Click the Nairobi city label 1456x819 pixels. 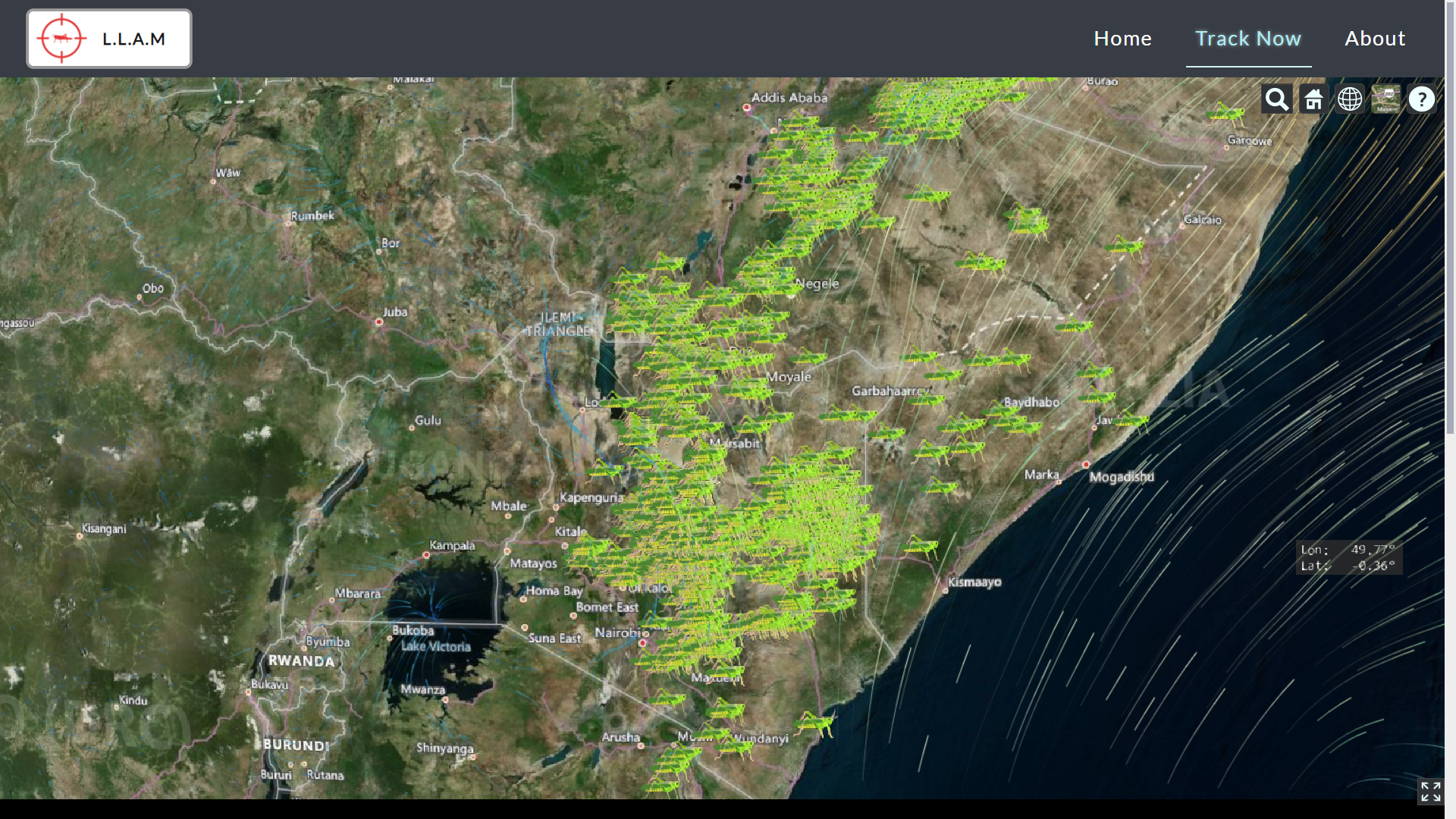[622, 632]
